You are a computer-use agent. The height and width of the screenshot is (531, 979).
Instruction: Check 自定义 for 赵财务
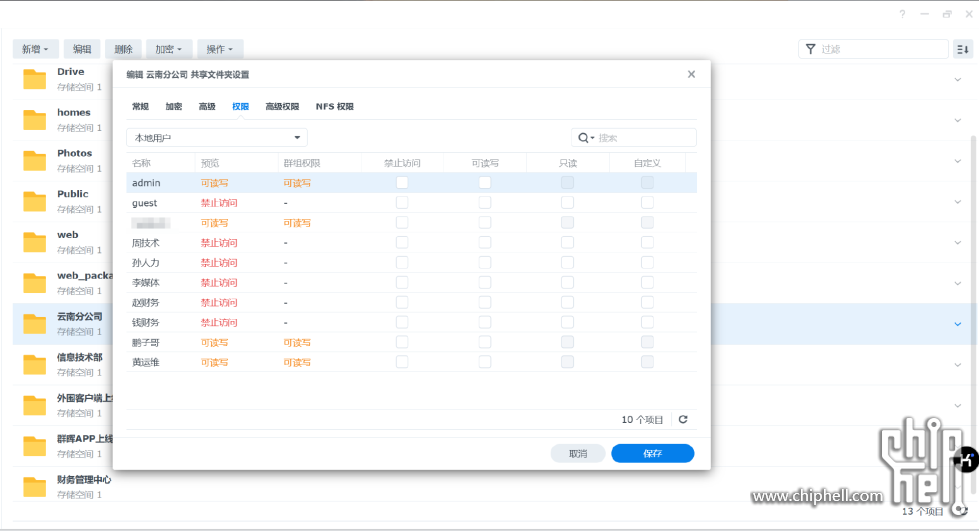point(647,302)
